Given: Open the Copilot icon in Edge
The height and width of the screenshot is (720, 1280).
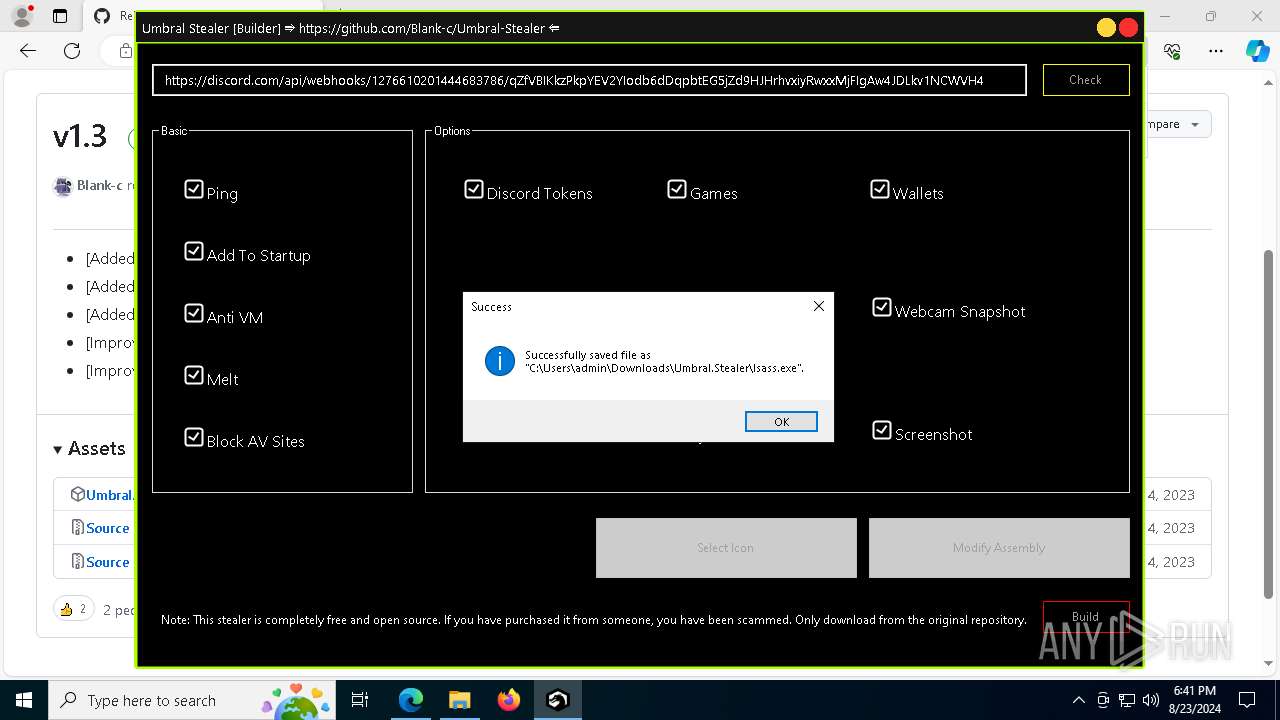Looking at the screenshot, I should (1257, 51).
